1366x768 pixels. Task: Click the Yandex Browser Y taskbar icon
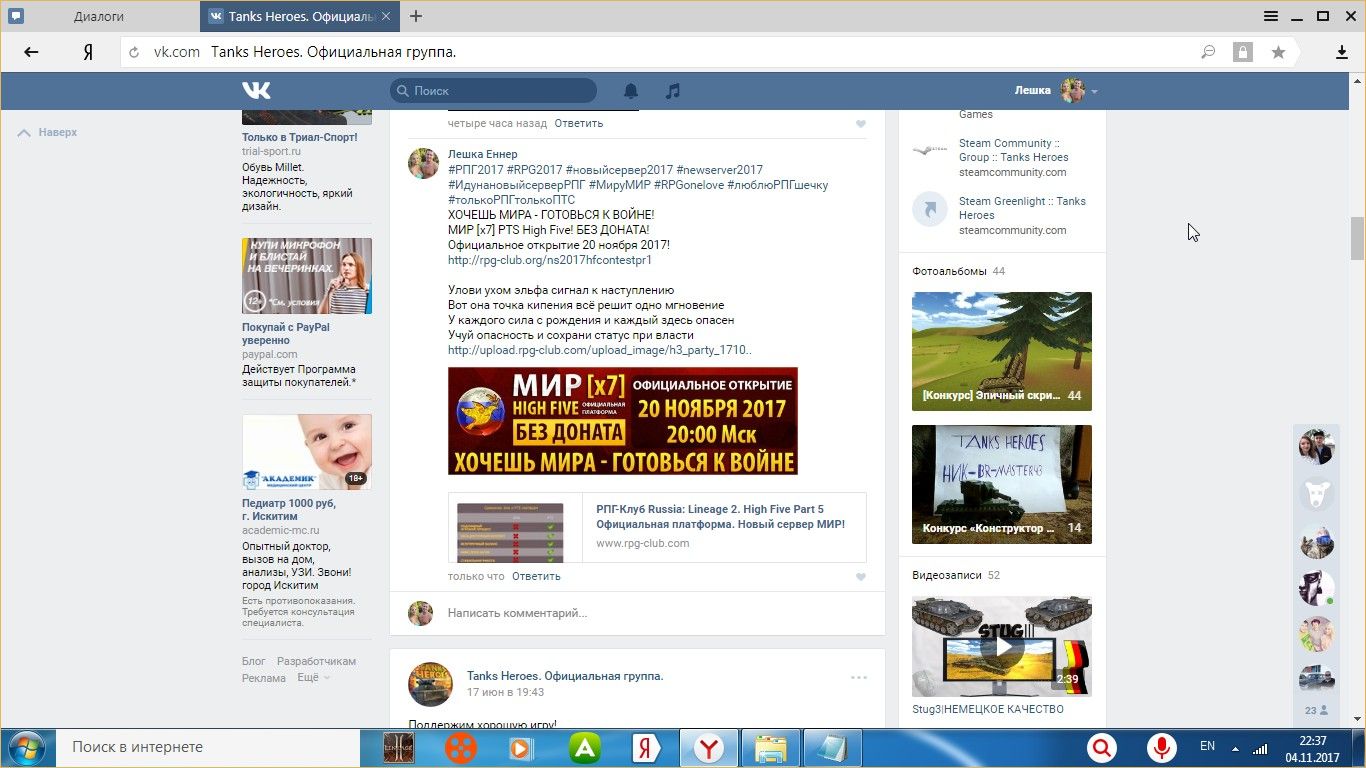pos(709,748)
